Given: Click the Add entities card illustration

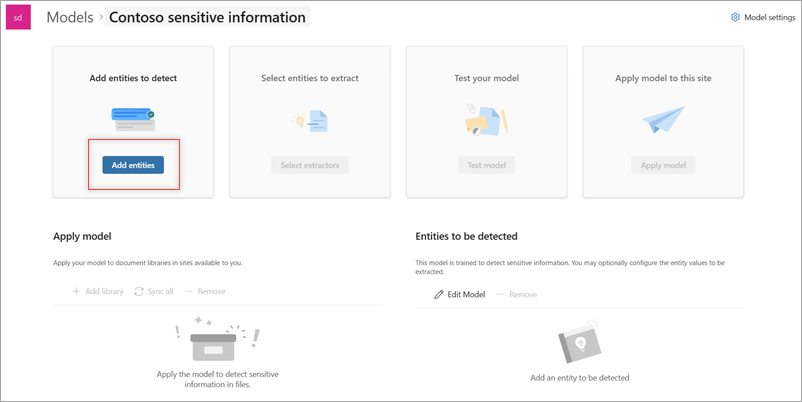Looking at the screenshot, I should tap(133, 120).
